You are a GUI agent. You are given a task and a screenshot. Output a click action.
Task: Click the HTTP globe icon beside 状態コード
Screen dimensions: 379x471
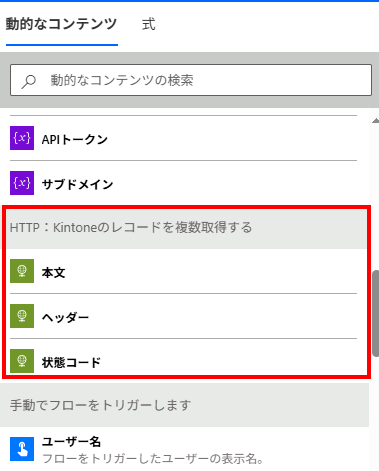[22, 361]
